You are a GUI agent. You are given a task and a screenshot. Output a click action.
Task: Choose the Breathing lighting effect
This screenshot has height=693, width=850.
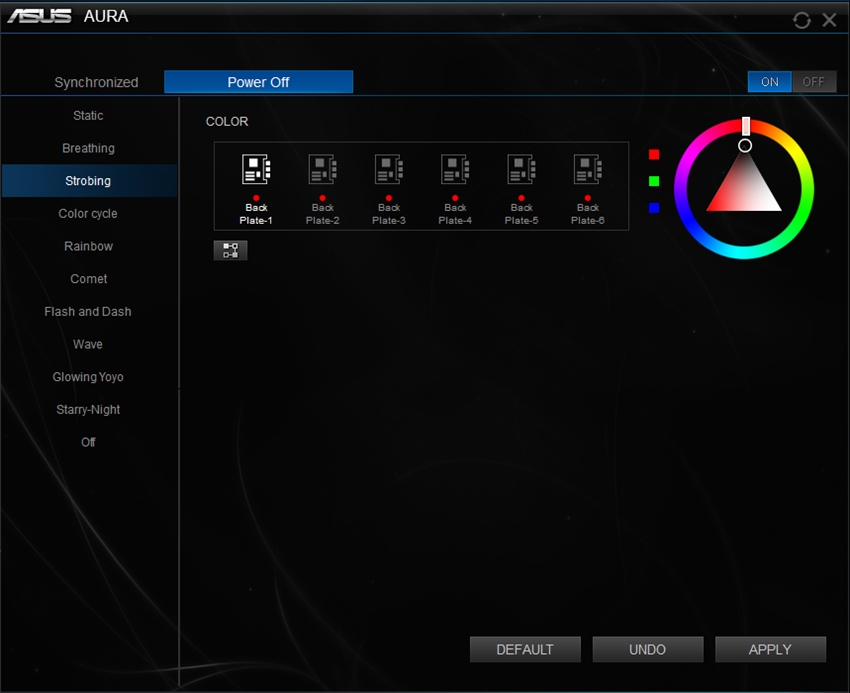(88, 148)
